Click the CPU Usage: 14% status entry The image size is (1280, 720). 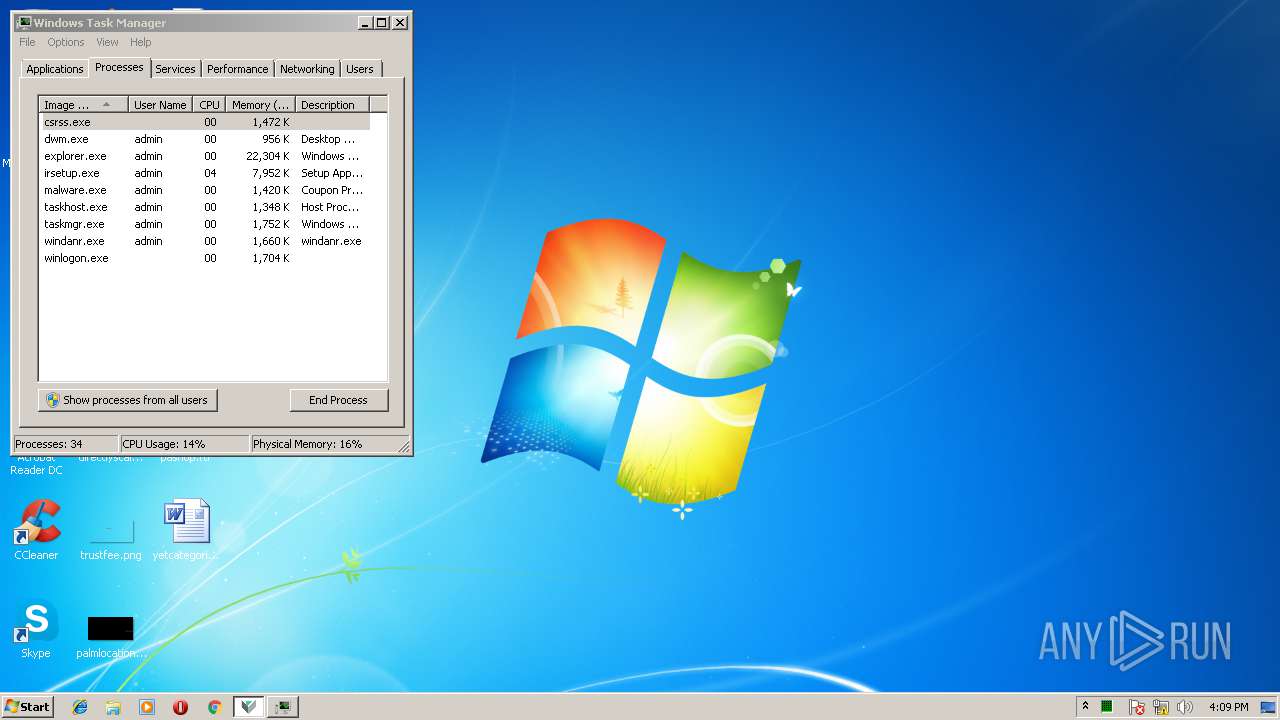pyautogui.click(x=184, y=444)
